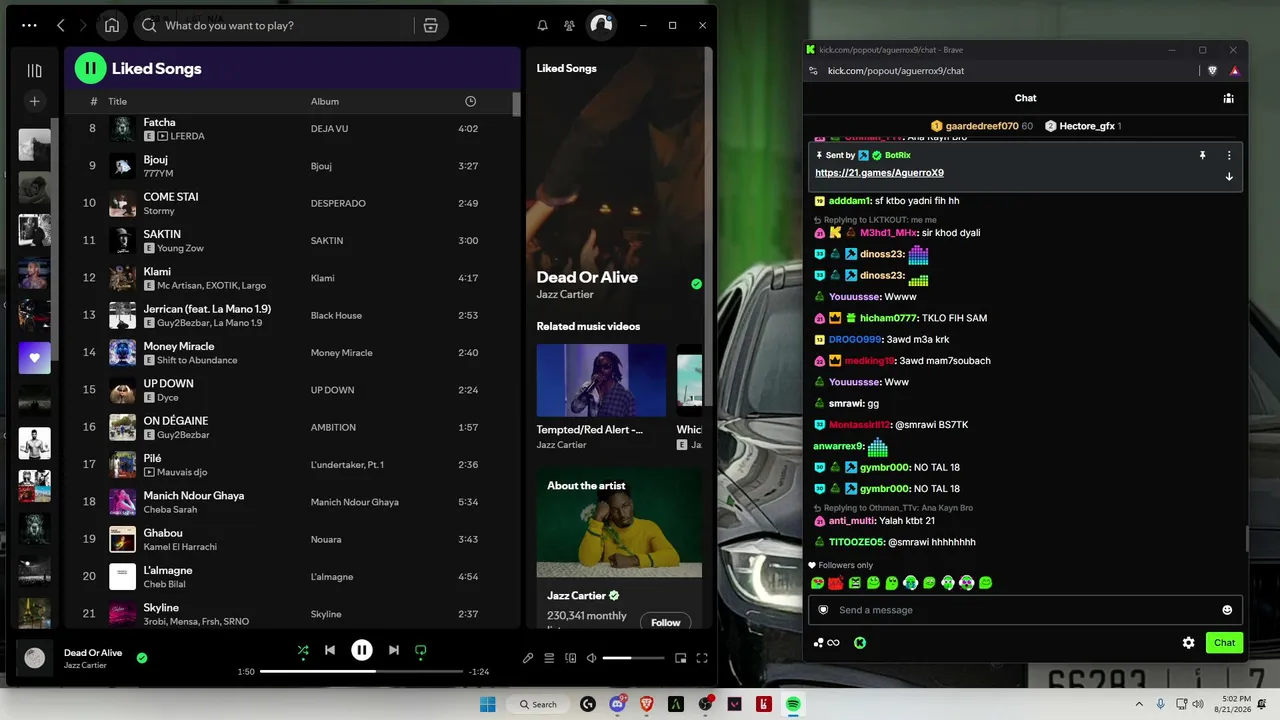Click the Hectore_gfx leaderboard name
Image resolution: width=1280 pixels, height=720 pixels.
coord(1087,126)
